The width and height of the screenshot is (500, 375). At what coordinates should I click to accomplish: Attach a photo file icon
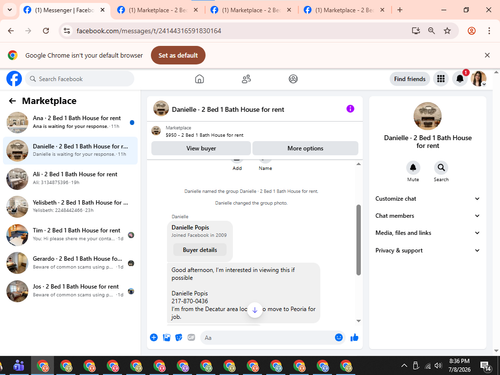[166, 338]
